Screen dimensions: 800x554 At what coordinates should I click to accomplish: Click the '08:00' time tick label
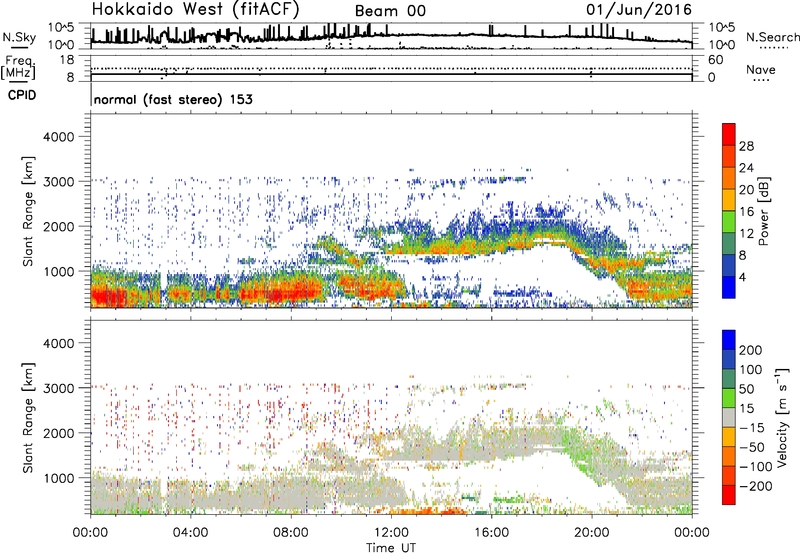pyautogui.click(x=291, y=533)
